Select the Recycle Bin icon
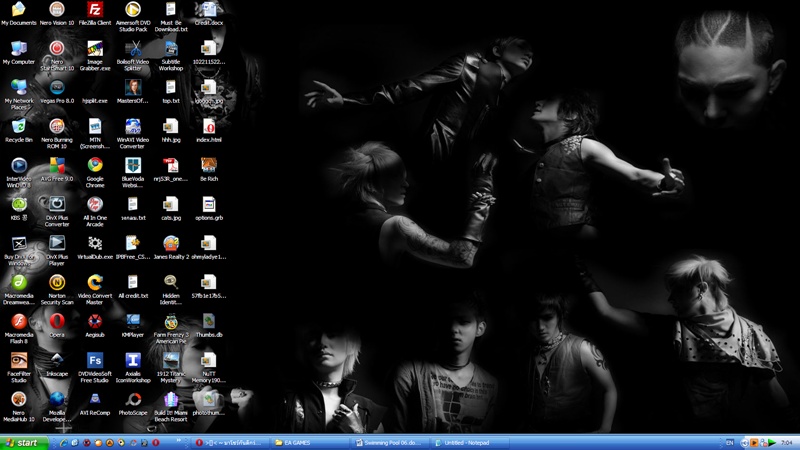The height and width of the screenshot is (450, 800). tap(19, 131)
